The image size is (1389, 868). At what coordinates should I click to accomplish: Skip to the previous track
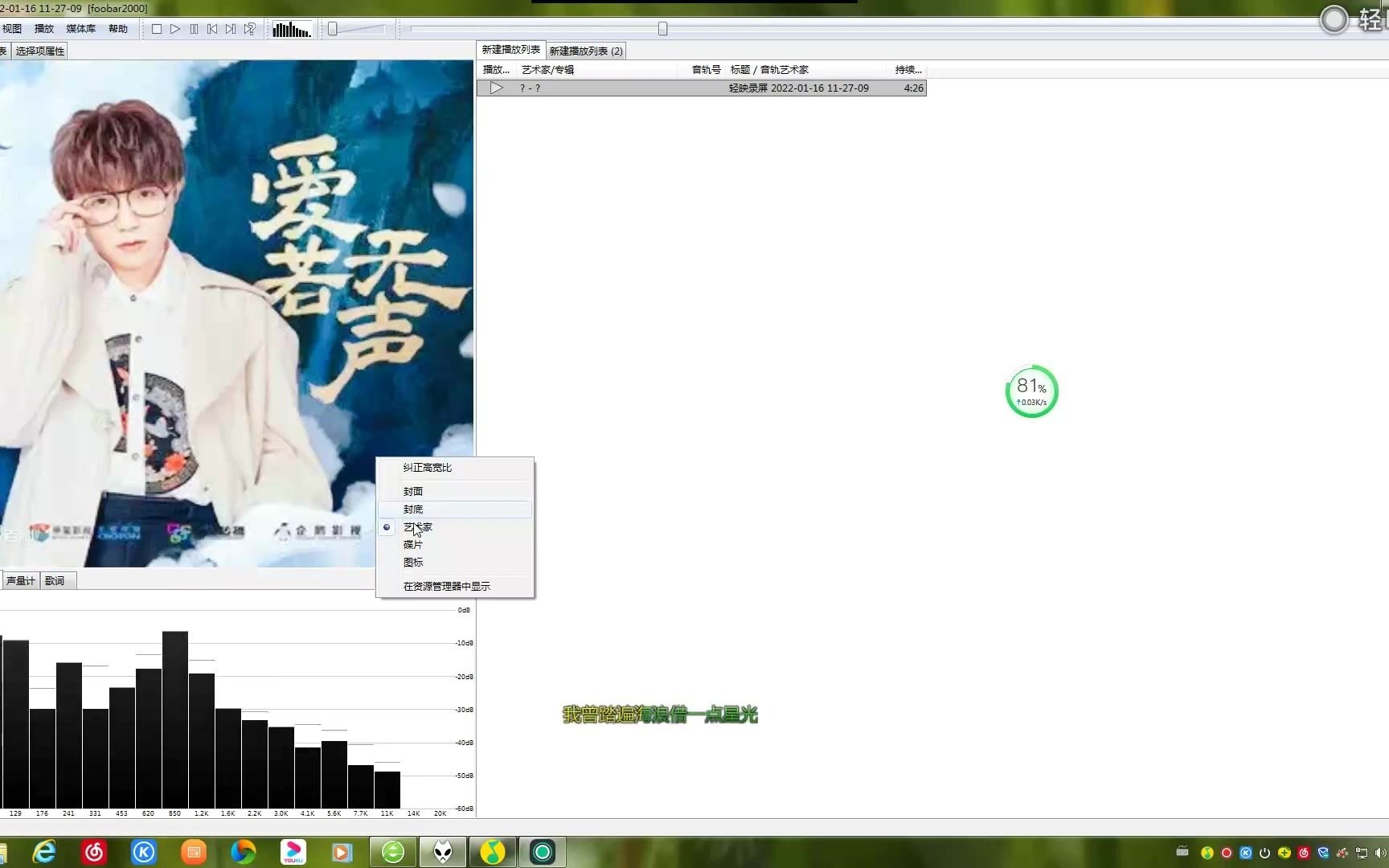(212, 29)
